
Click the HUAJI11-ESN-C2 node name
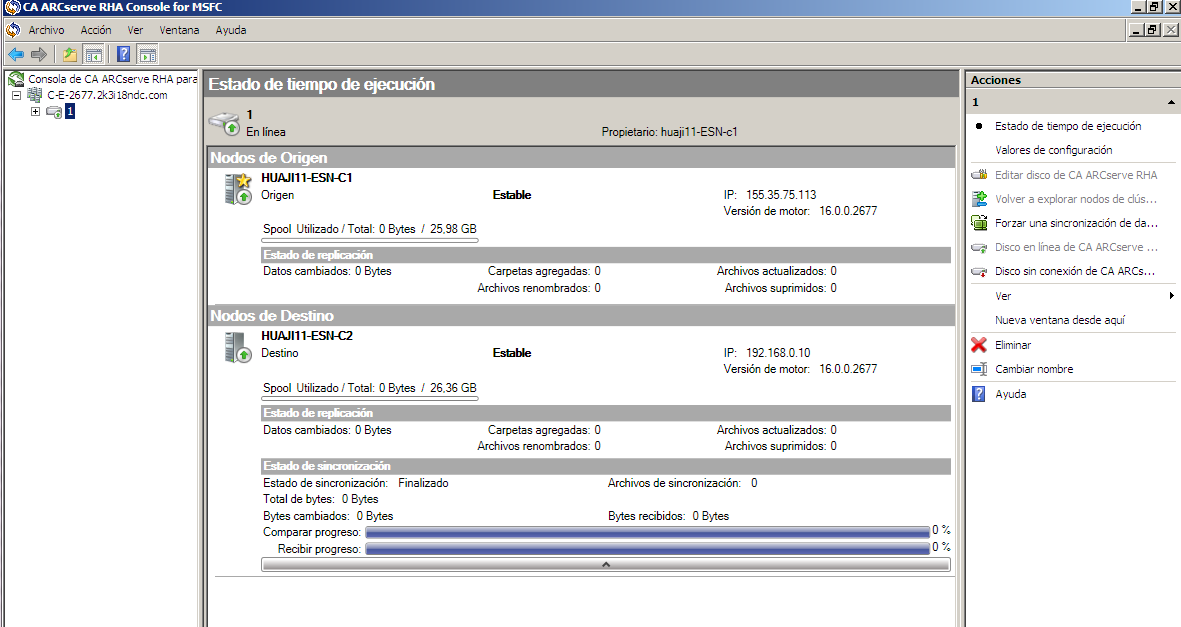[x=307, y=335]
